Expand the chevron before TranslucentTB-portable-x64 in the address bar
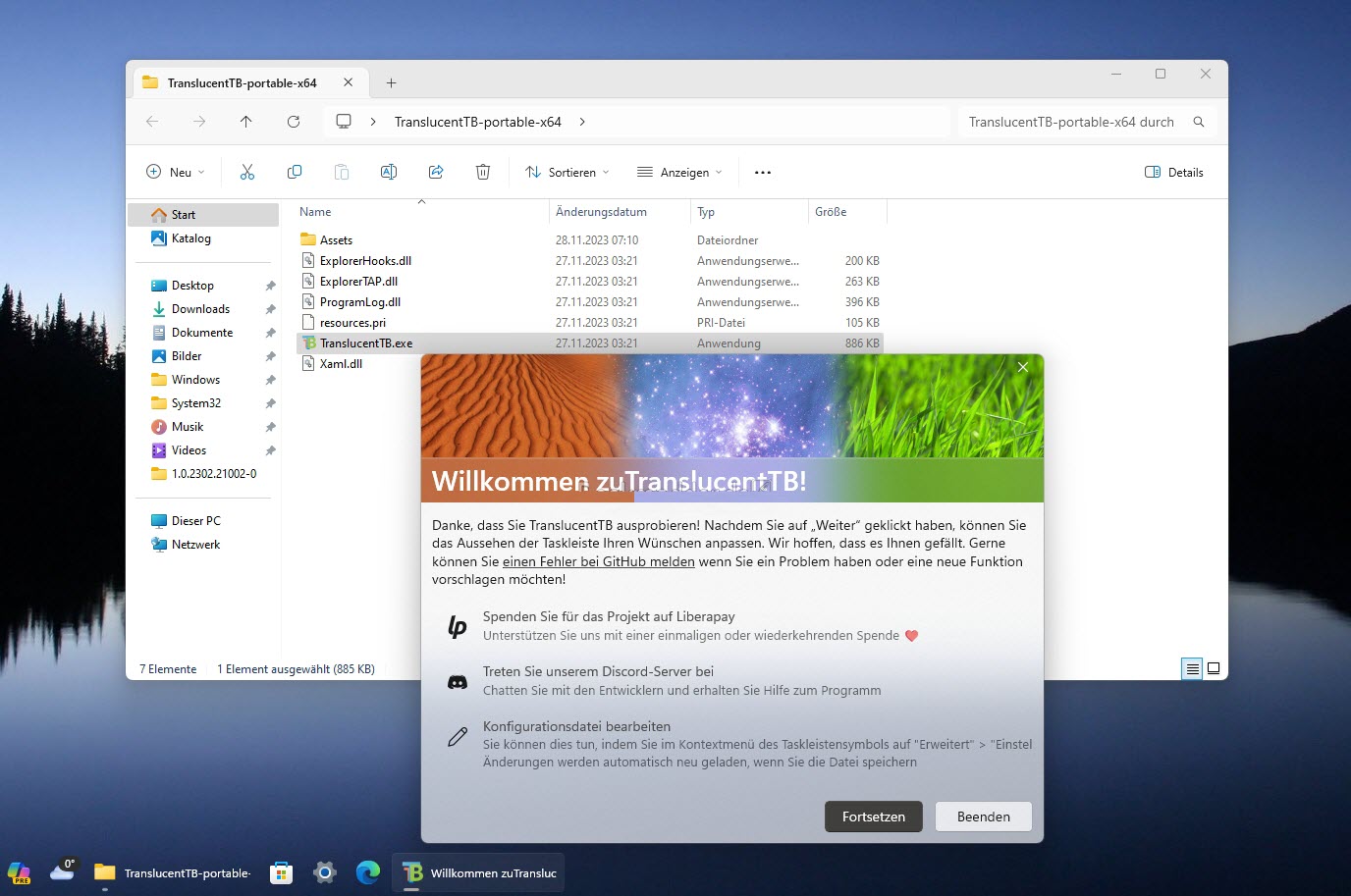 click(x=373, y=122)
